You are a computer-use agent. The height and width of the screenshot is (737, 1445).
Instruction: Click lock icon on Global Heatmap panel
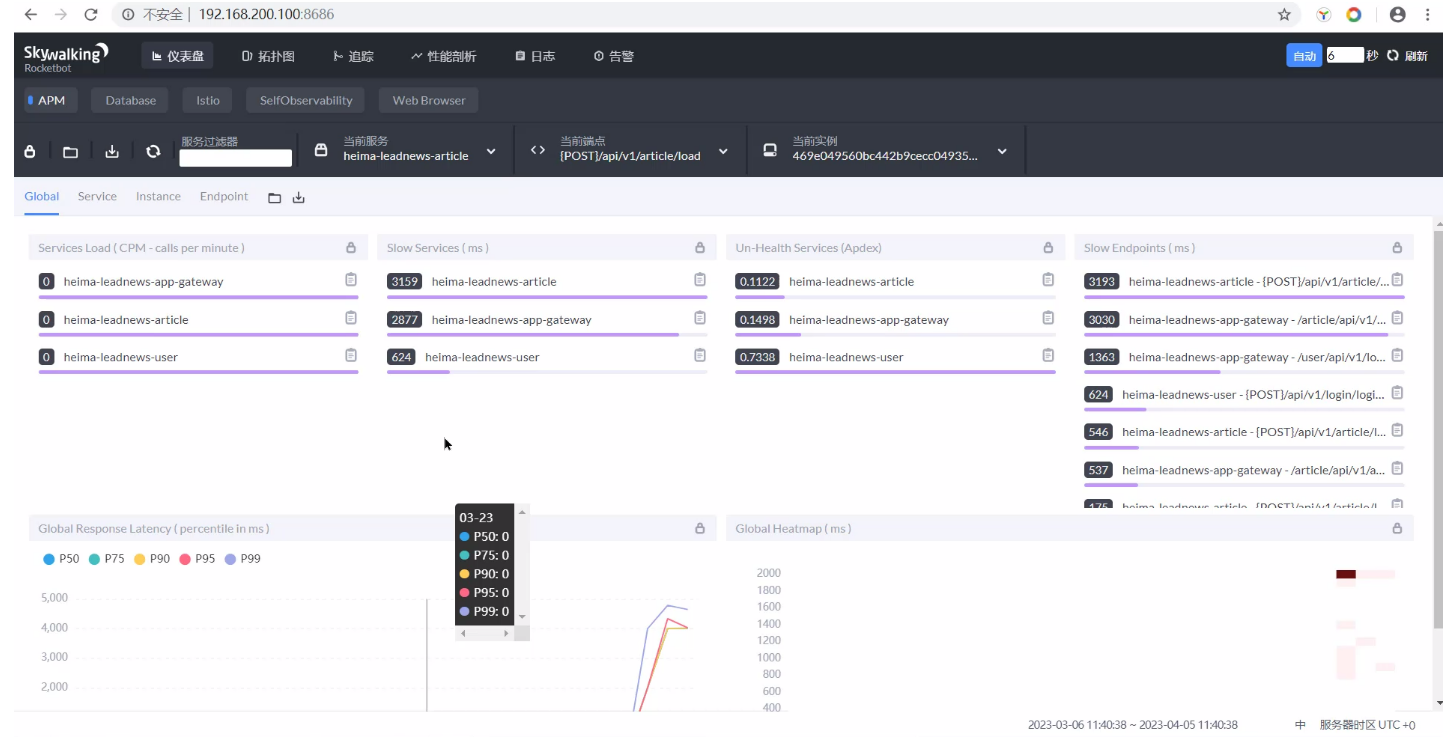point(1397,528)
